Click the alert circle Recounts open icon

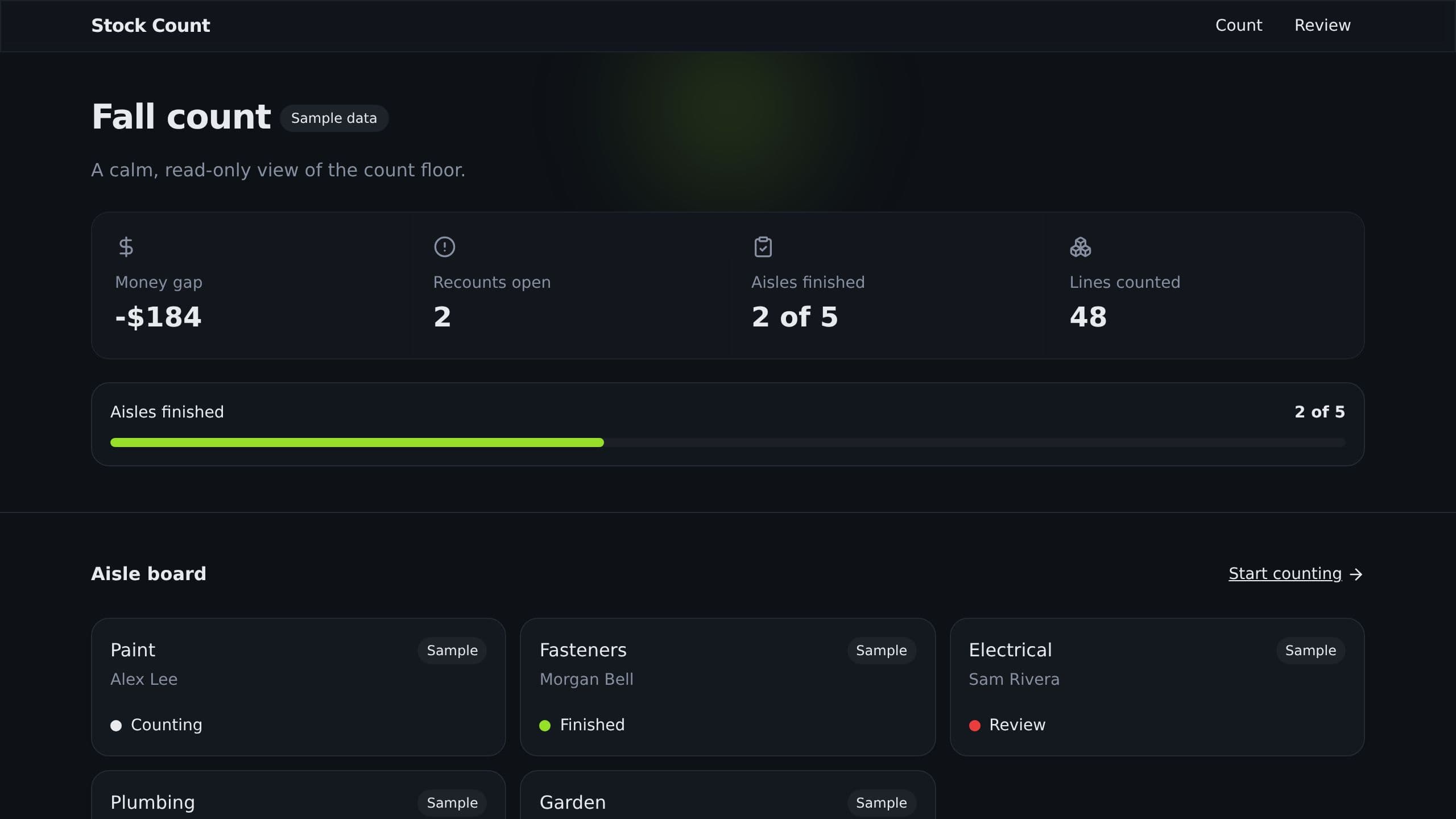click(444, 247)
